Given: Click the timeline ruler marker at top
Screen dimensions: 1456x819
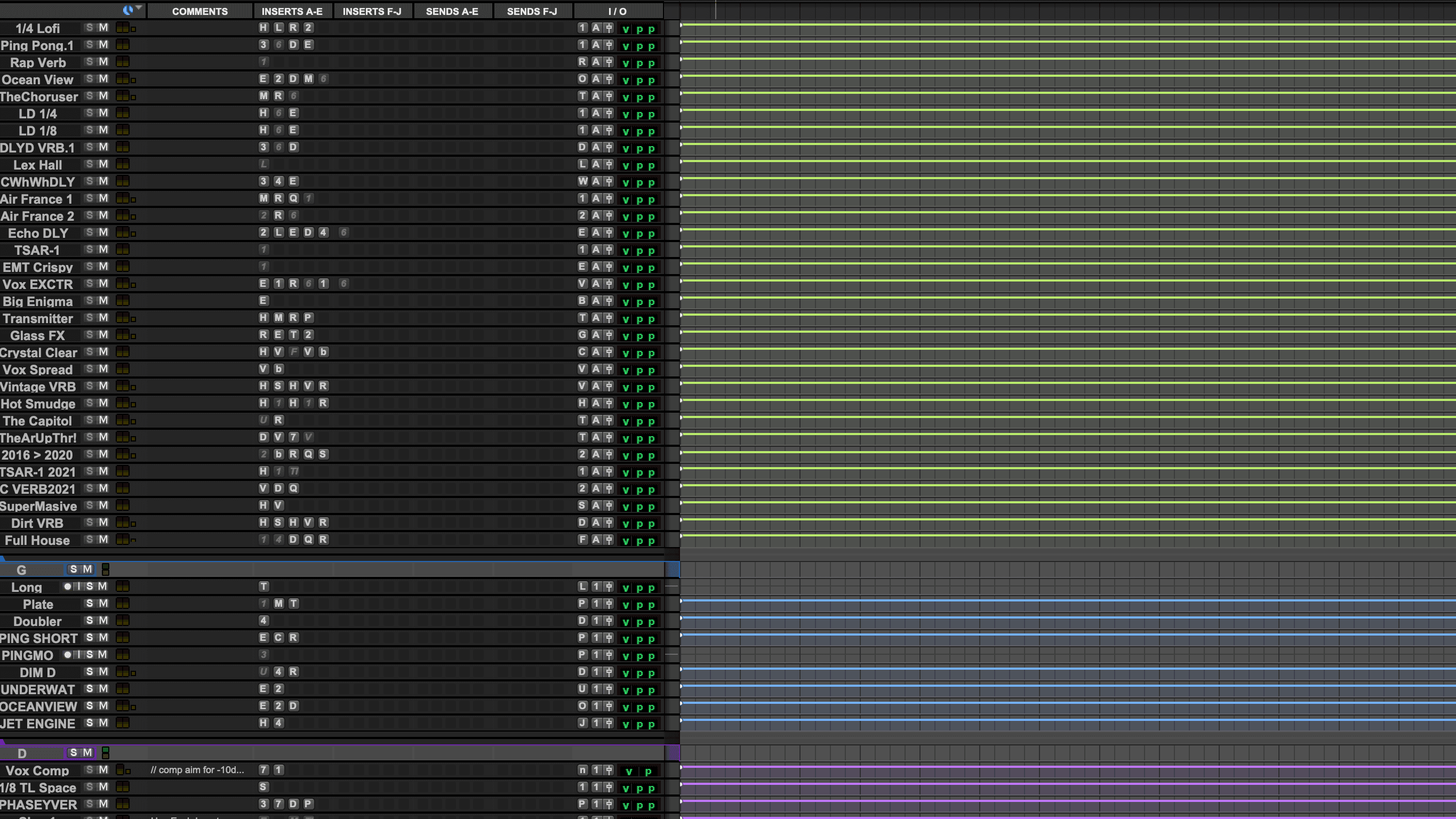Looking at the screenshot, I should pyautogui.click(x=716, y=10).
